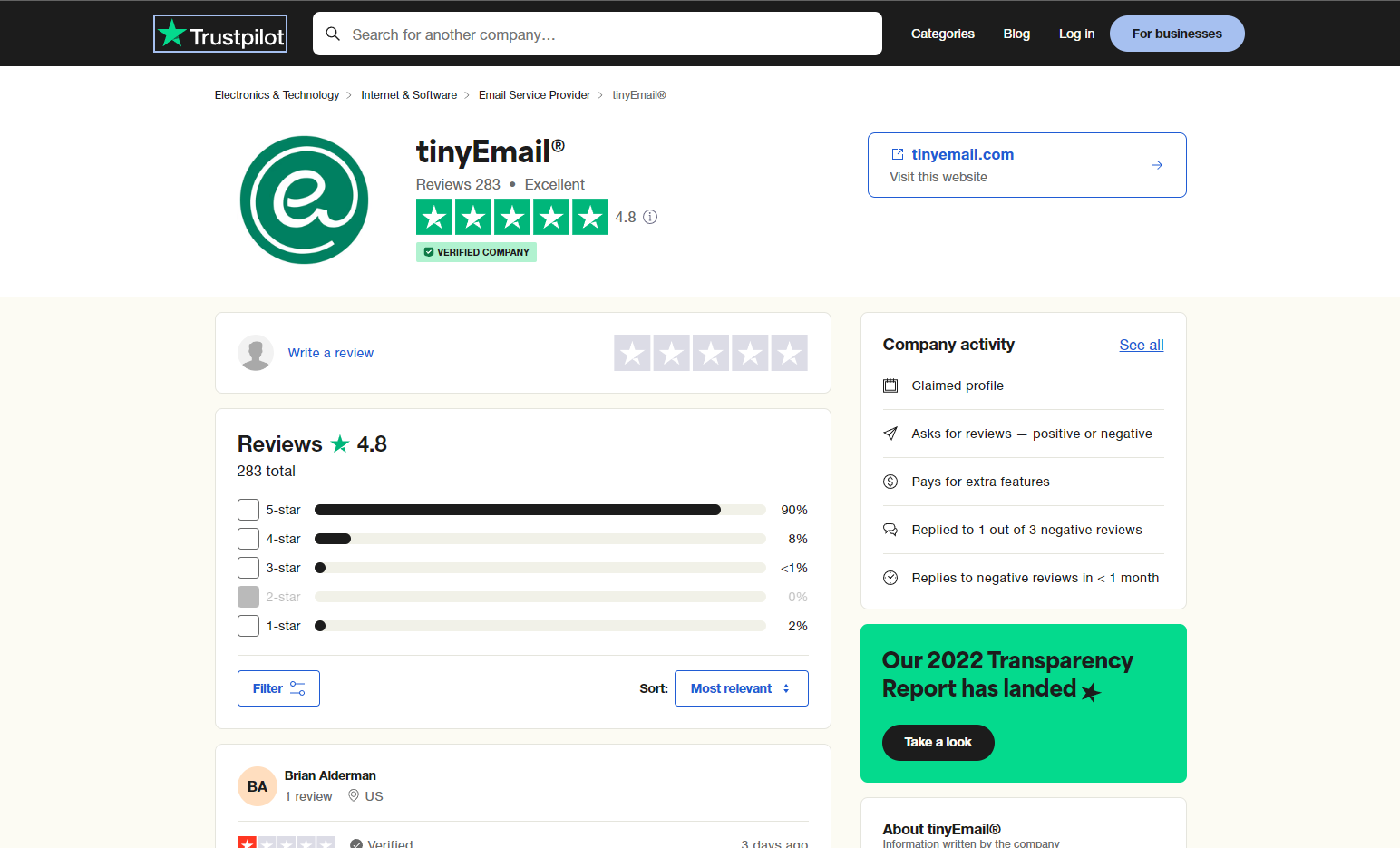The image size is (1400, 848).
Task: Click the green star next to Reviews 4.8
Action: pyautogui.click(x=340, y=443)
